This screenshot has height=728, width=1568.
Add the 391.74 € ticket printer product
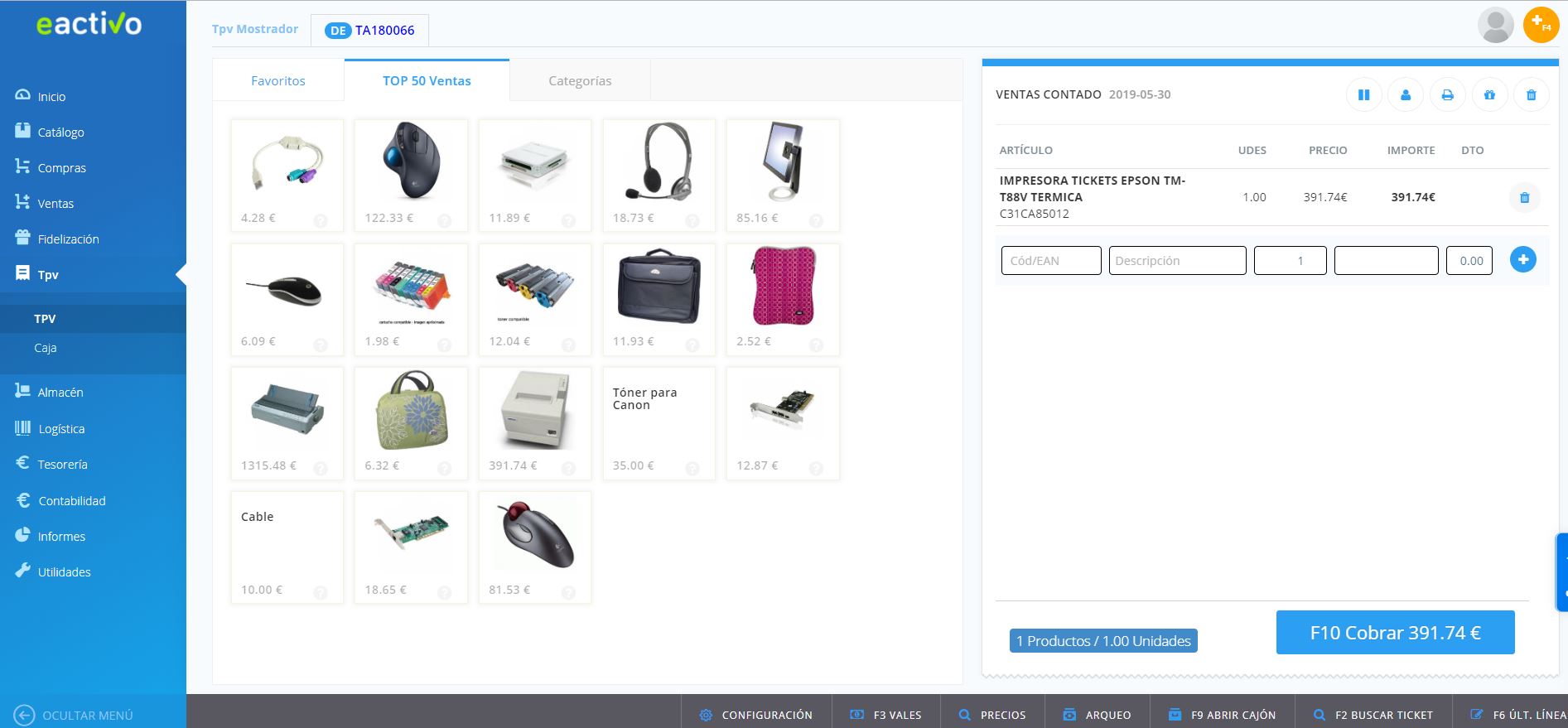point(535,423)
